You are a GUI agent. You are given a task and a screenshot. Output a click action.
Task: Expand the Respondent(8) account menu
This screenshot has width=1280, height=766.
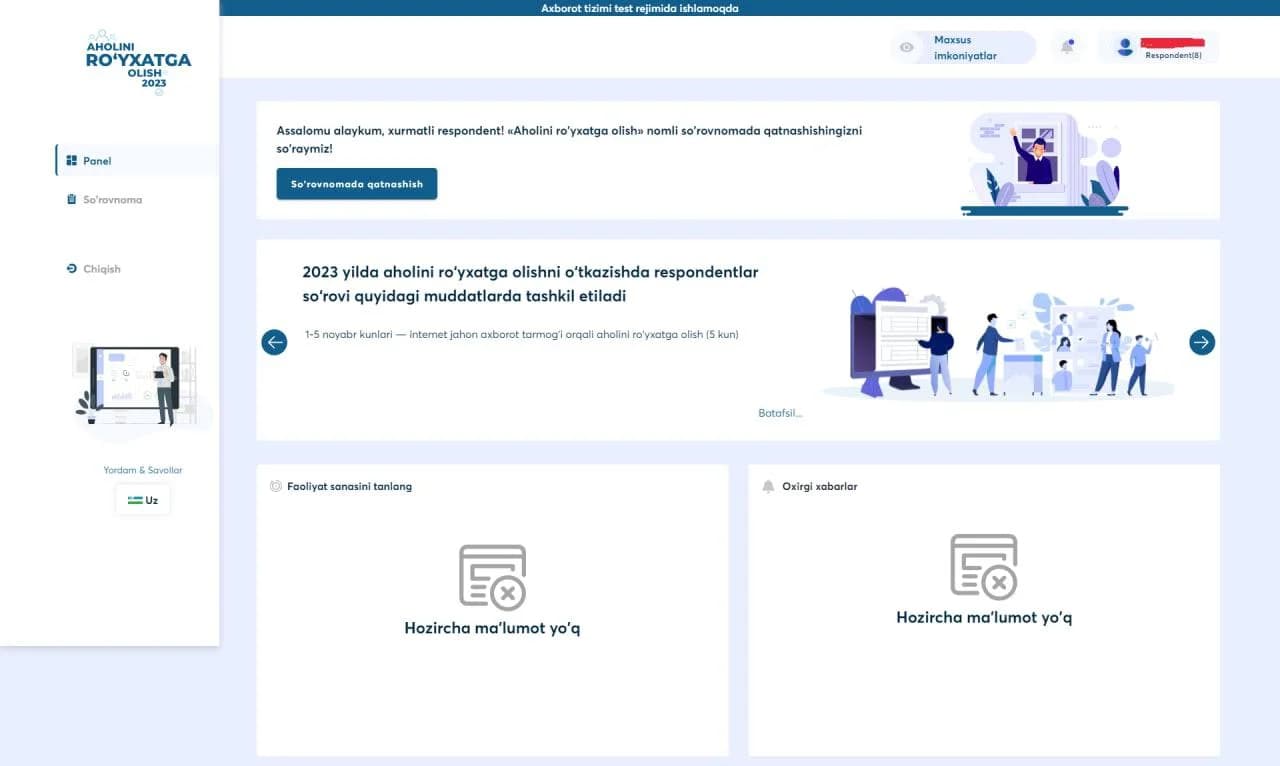click(x=1158, y=47)
